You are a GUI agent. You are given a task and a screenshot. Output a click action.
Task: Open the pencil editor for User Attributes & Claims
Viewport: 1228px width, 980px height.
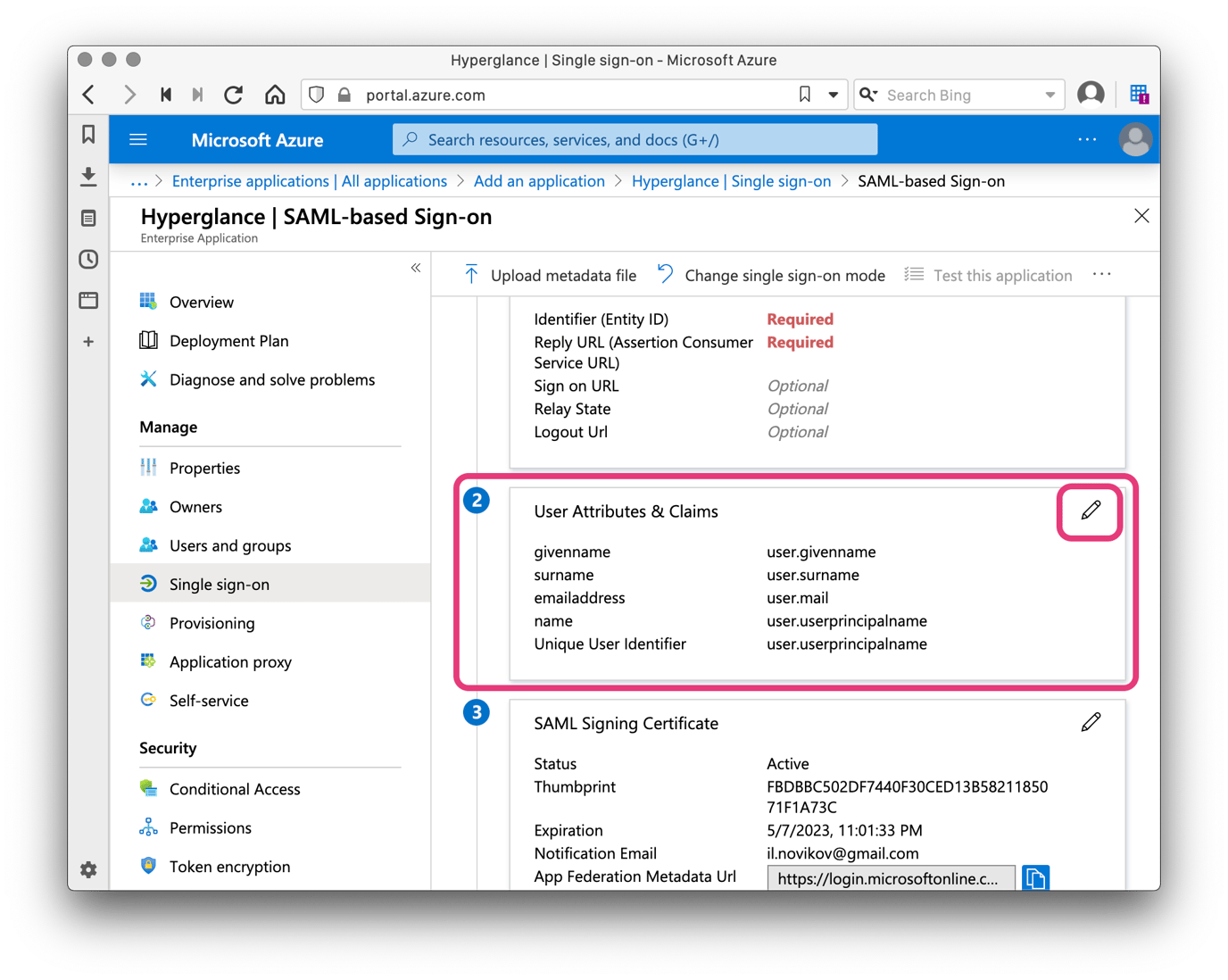tap(1089, 511)
